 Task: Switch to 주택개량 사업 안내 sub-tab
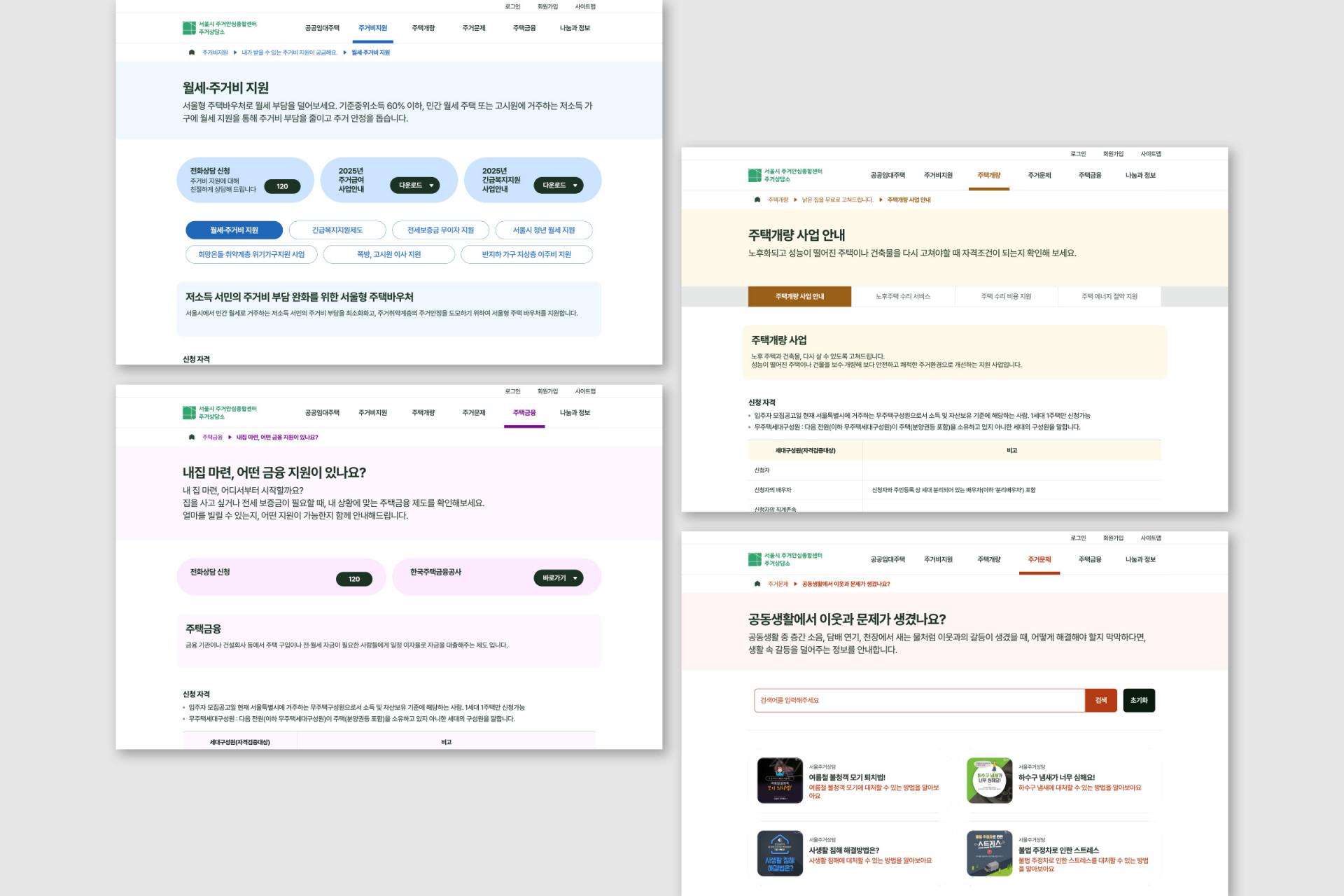pos(800,297)
